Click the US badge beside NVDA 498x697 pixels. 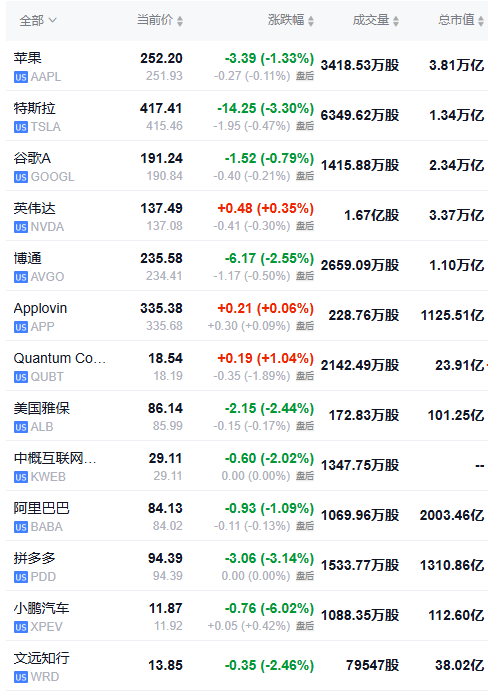[20, 227]
